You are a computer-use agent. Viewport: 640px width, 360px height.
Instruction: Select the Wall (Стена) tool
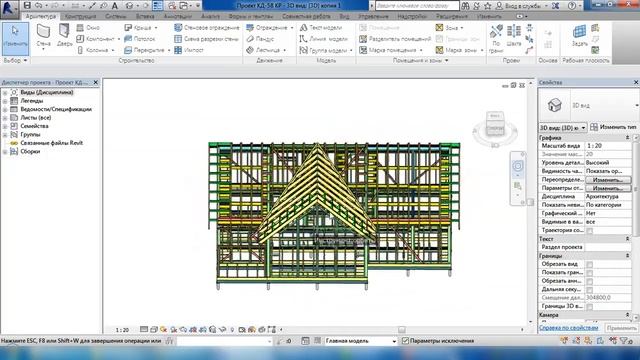tap(43, 36)
